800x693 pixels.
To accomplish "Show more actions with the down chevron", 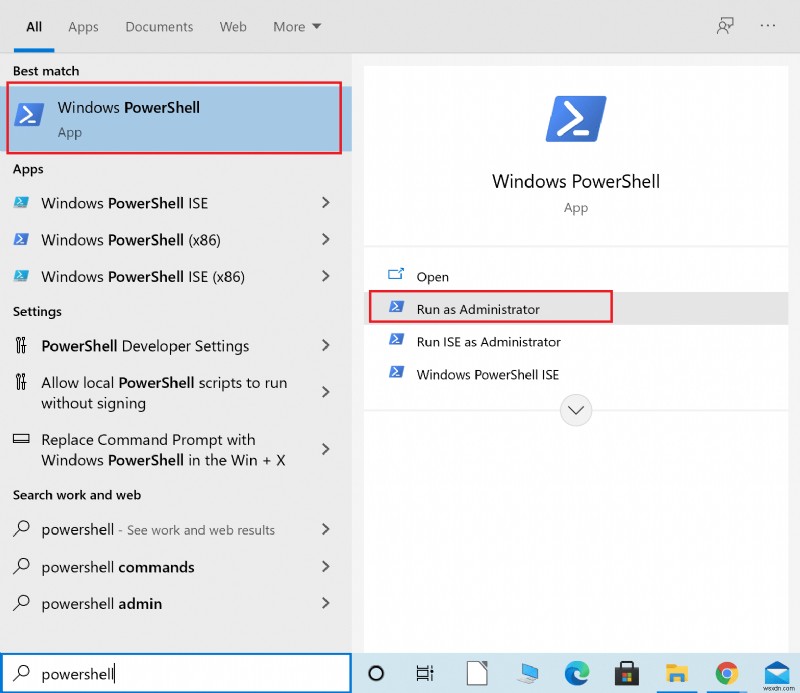I will (576, 410).
